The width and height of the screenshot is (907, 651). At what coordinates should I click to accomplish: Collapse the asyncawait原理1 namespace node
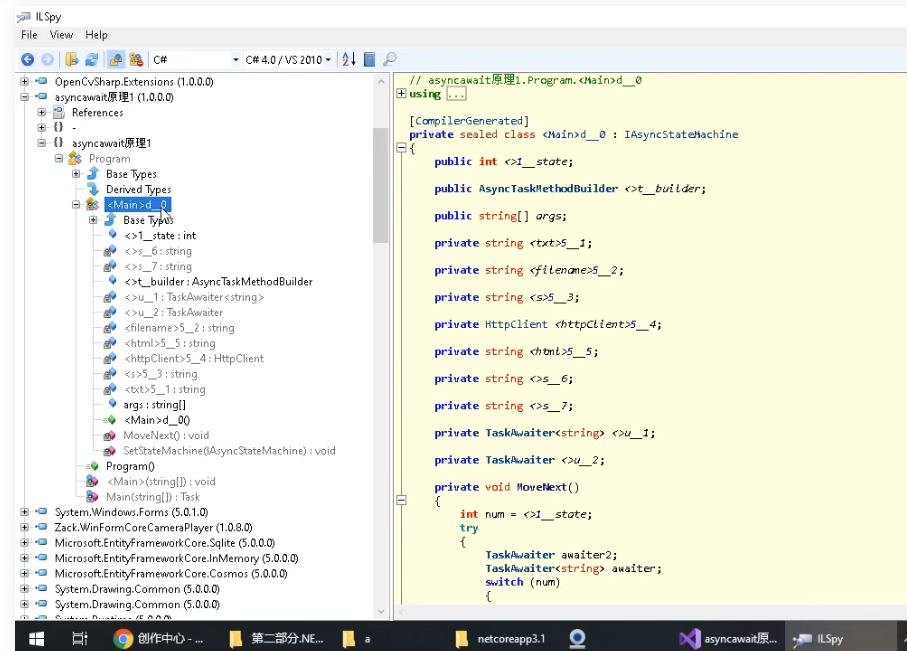pos(42,142)
